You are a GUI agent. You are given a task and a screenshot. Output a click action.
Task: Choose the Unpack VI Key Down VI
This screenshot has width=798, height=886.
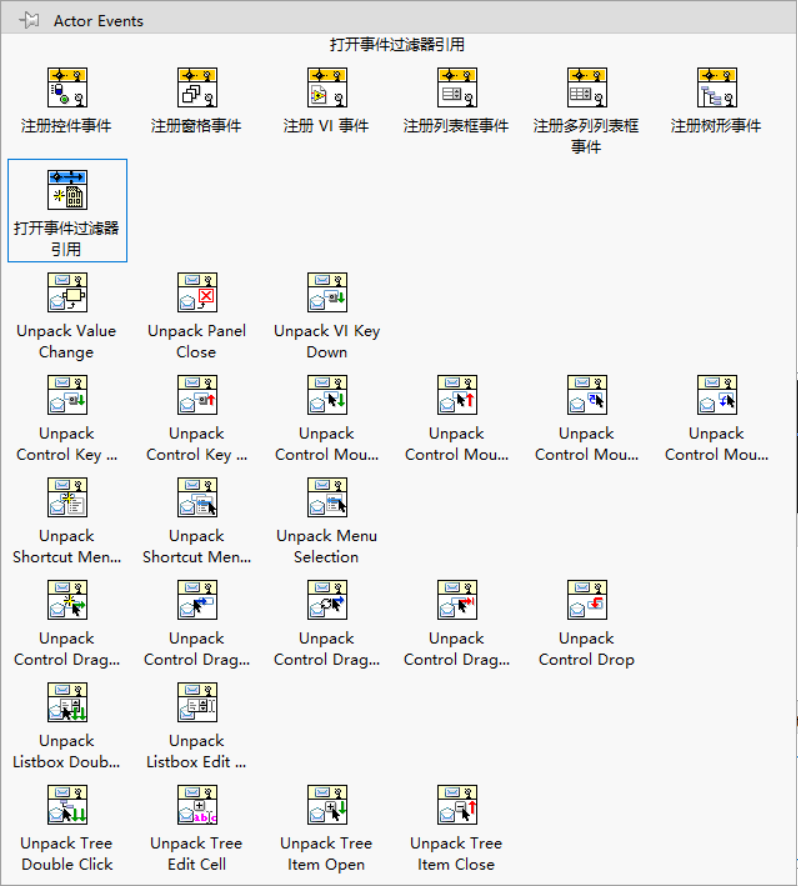[327, 293]
